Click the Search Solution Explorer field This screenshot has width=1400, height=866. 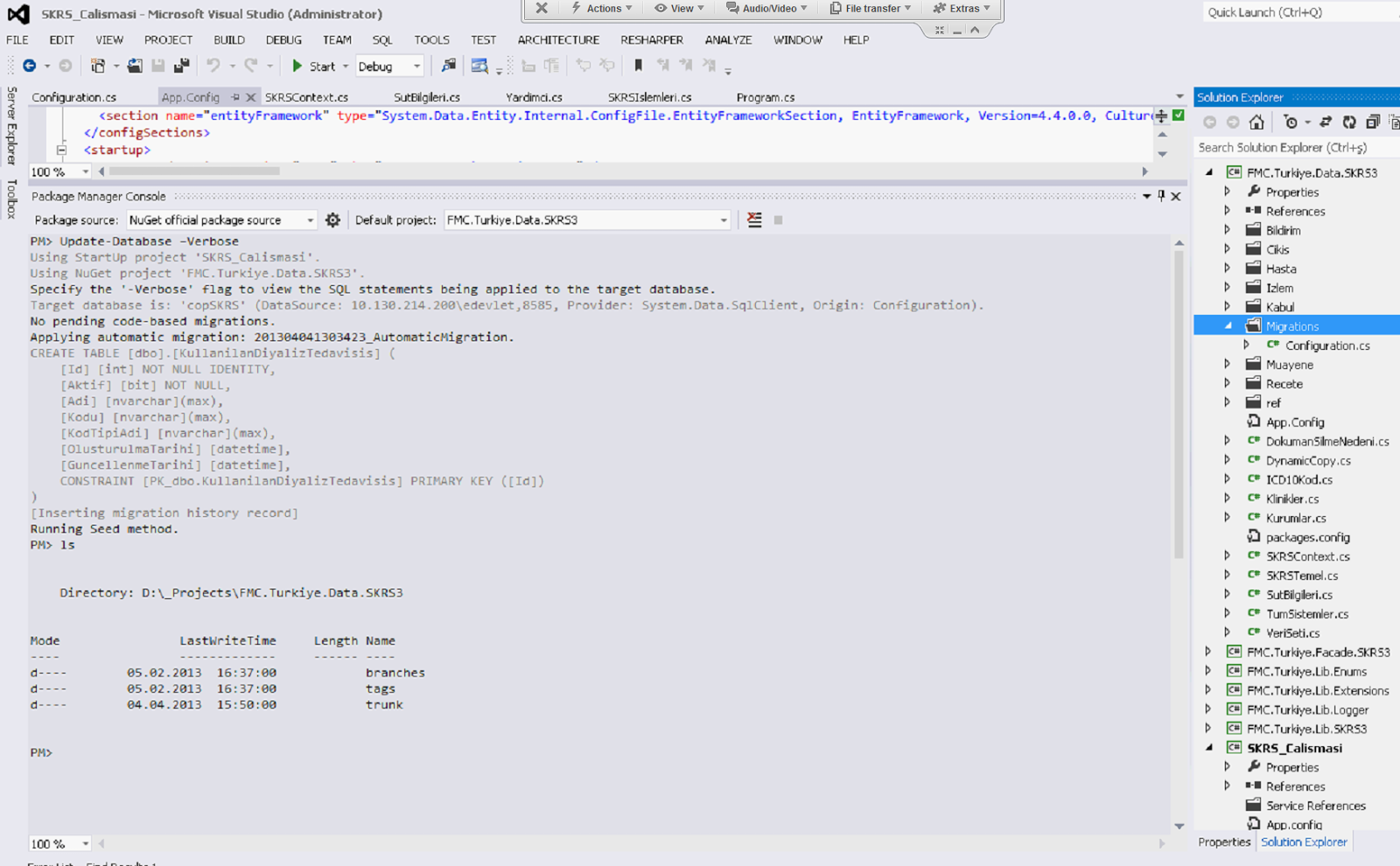1298,148
